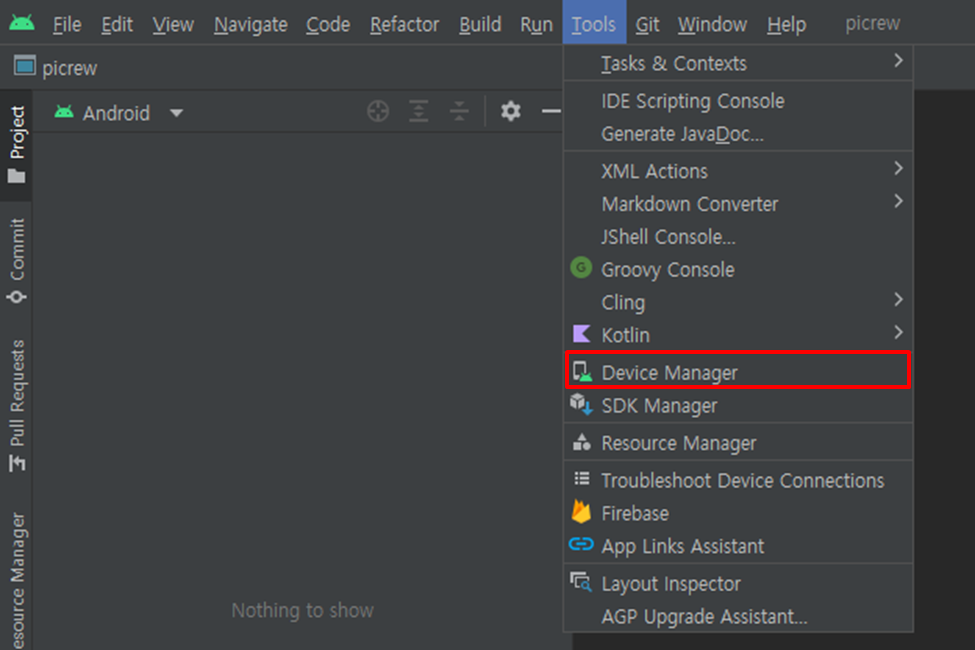Click the Device Manager phone icon

pyautogui.click(x=582, y=371)
